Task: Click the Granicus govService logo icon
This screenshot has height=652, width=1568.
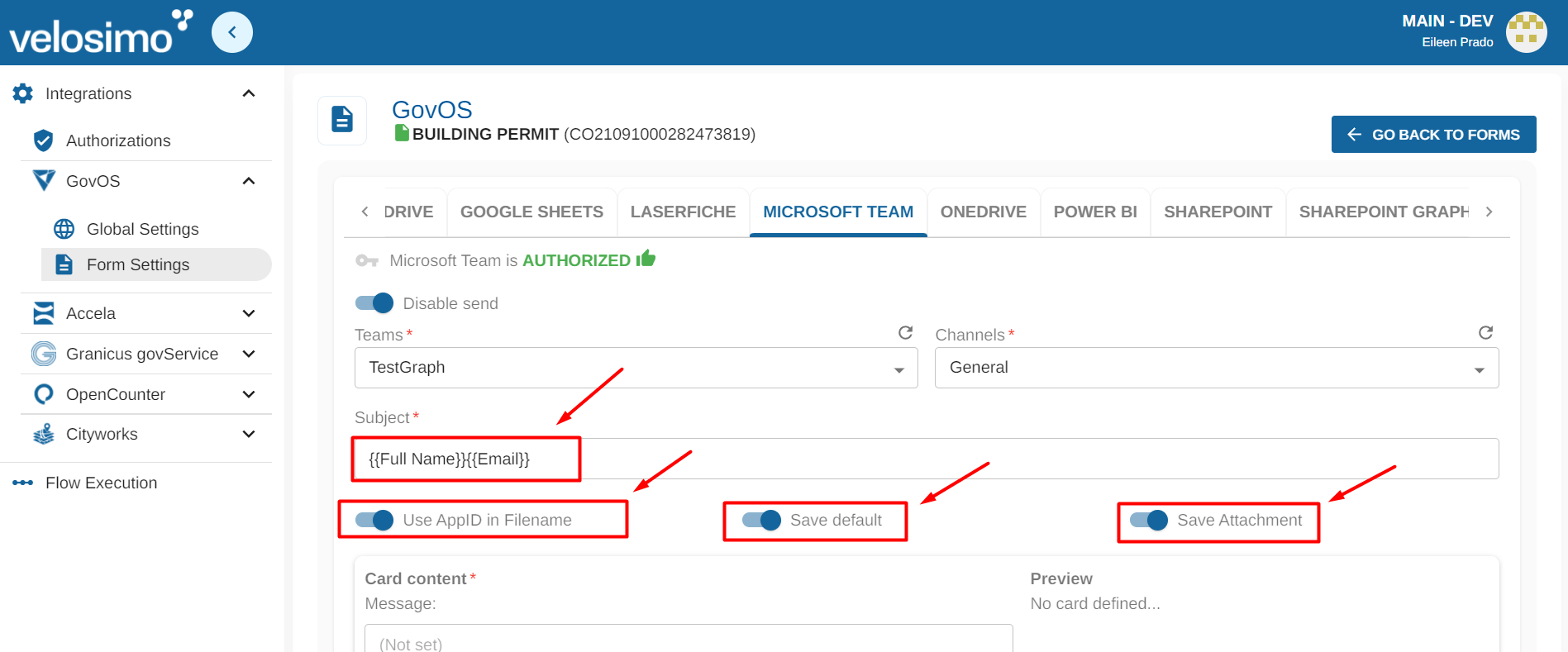Action: click(x=44, y=354)
